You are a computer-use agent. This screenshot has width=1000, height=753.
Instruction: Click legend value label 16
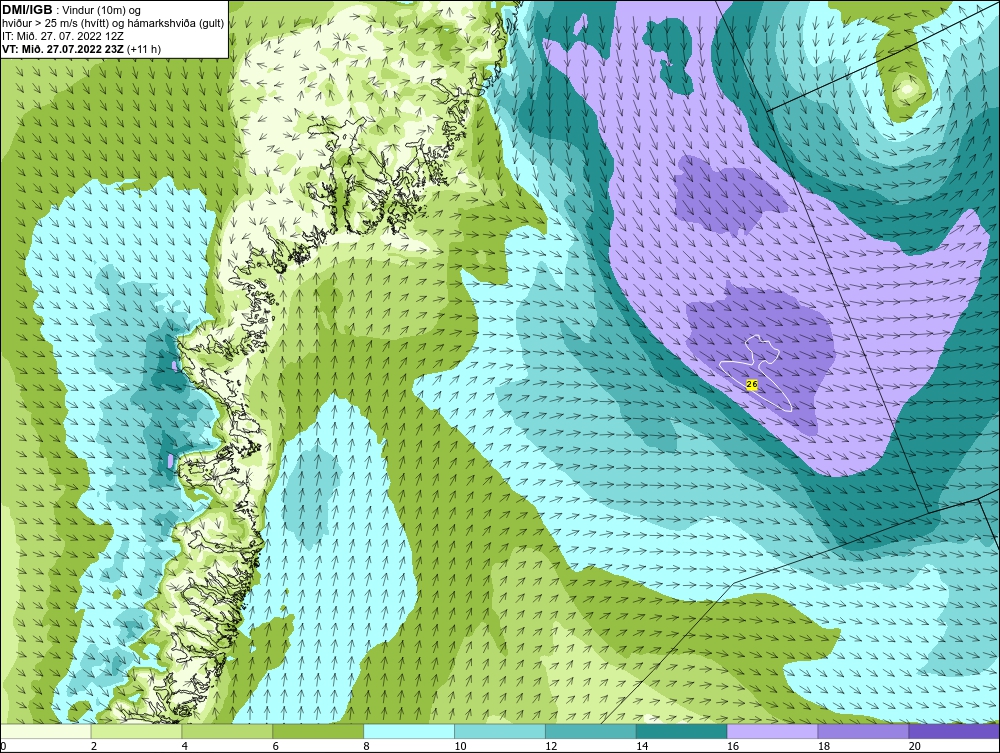tap(733, 746)
